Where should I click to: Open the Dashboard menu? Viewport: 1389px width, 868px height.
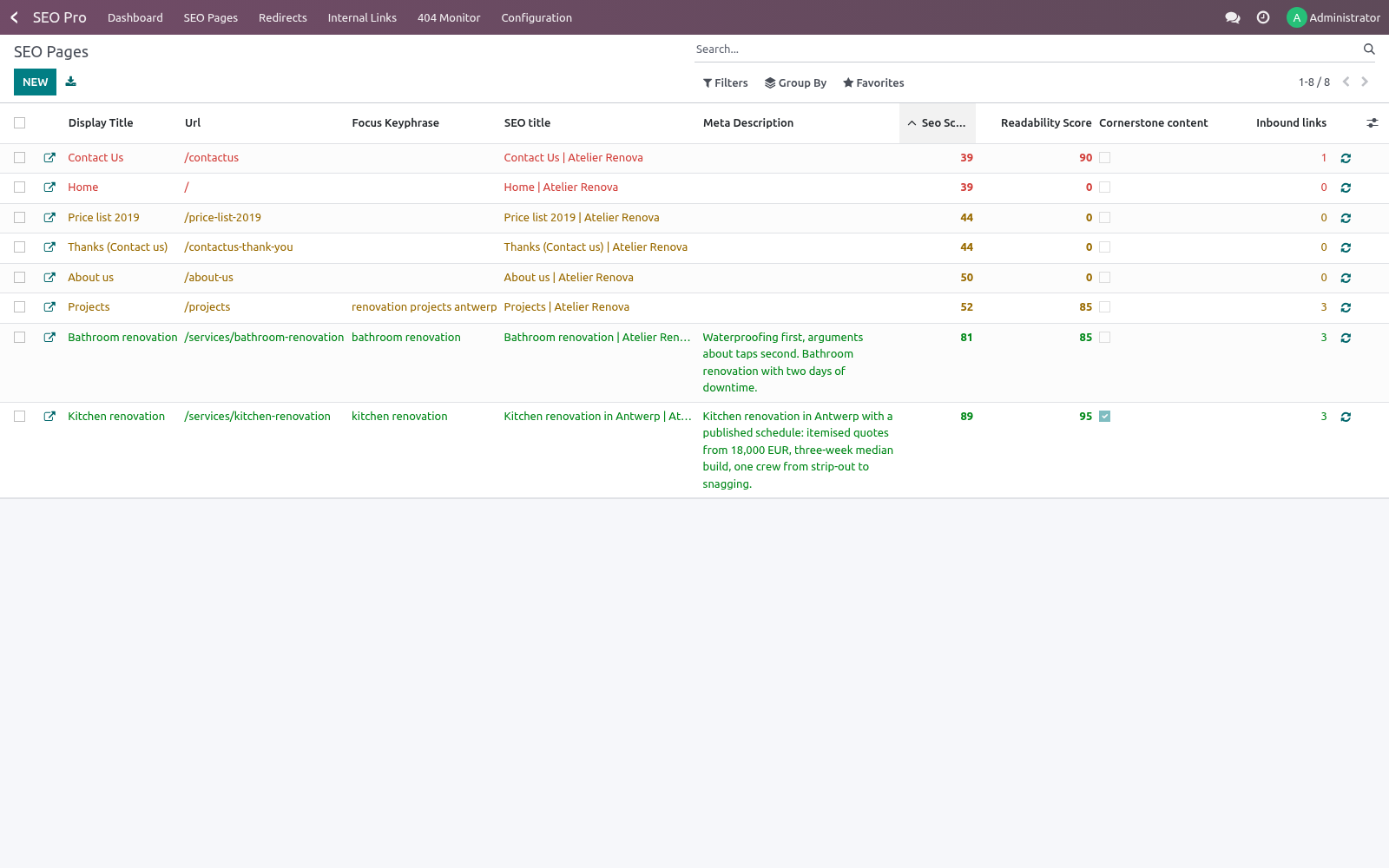pos(135,17)
